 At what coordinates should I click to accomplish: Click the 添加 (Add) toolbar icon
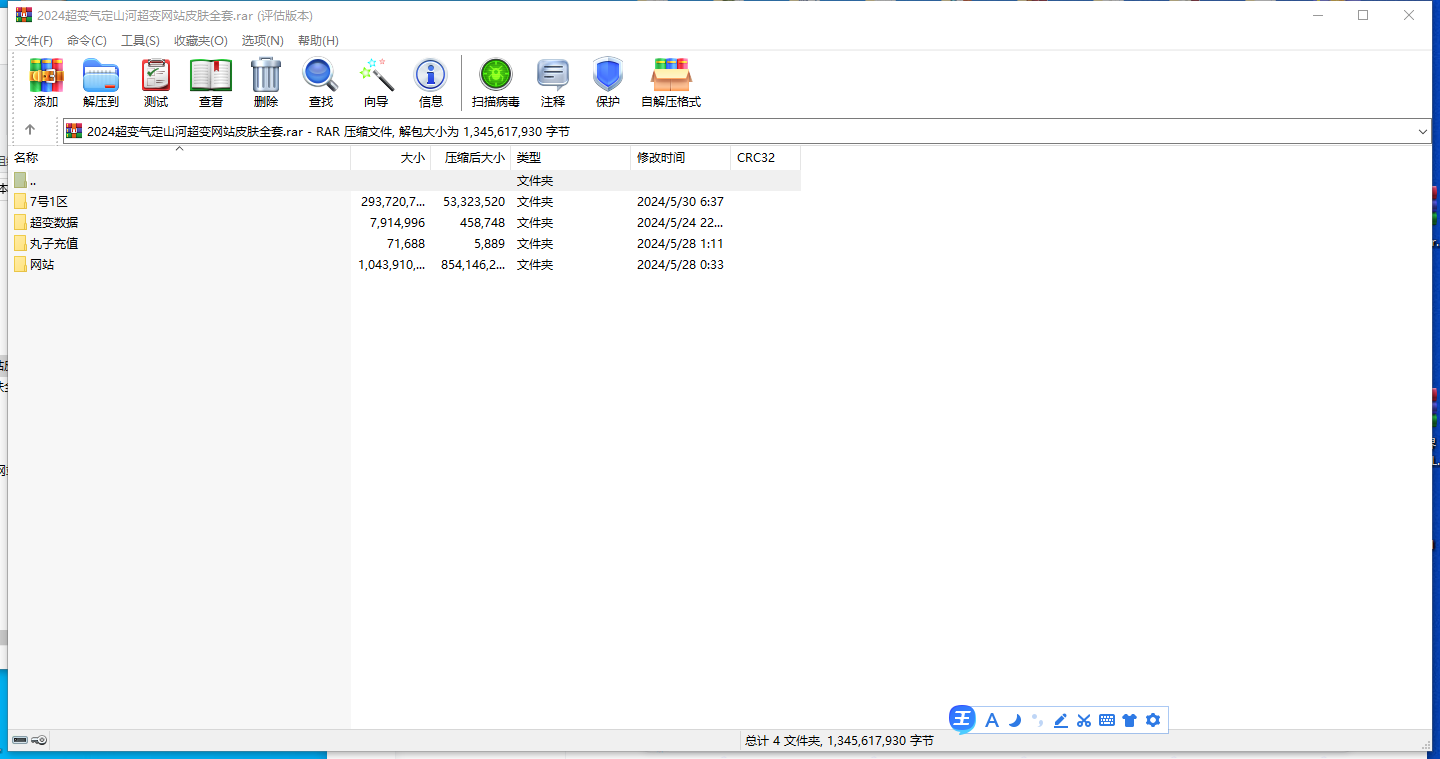(x=46, y=82)
